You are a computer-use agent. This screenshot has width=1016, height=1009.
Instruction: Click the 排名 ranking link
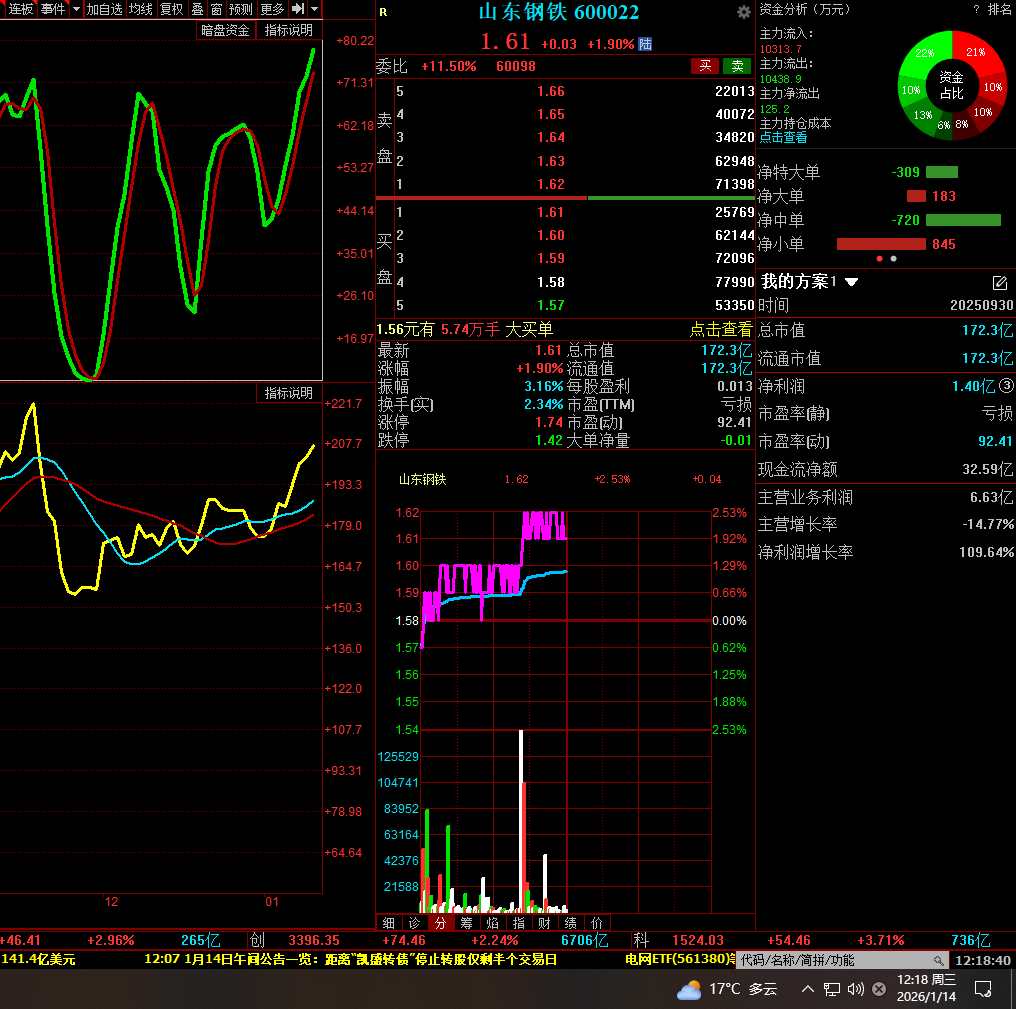point(1000,10)
